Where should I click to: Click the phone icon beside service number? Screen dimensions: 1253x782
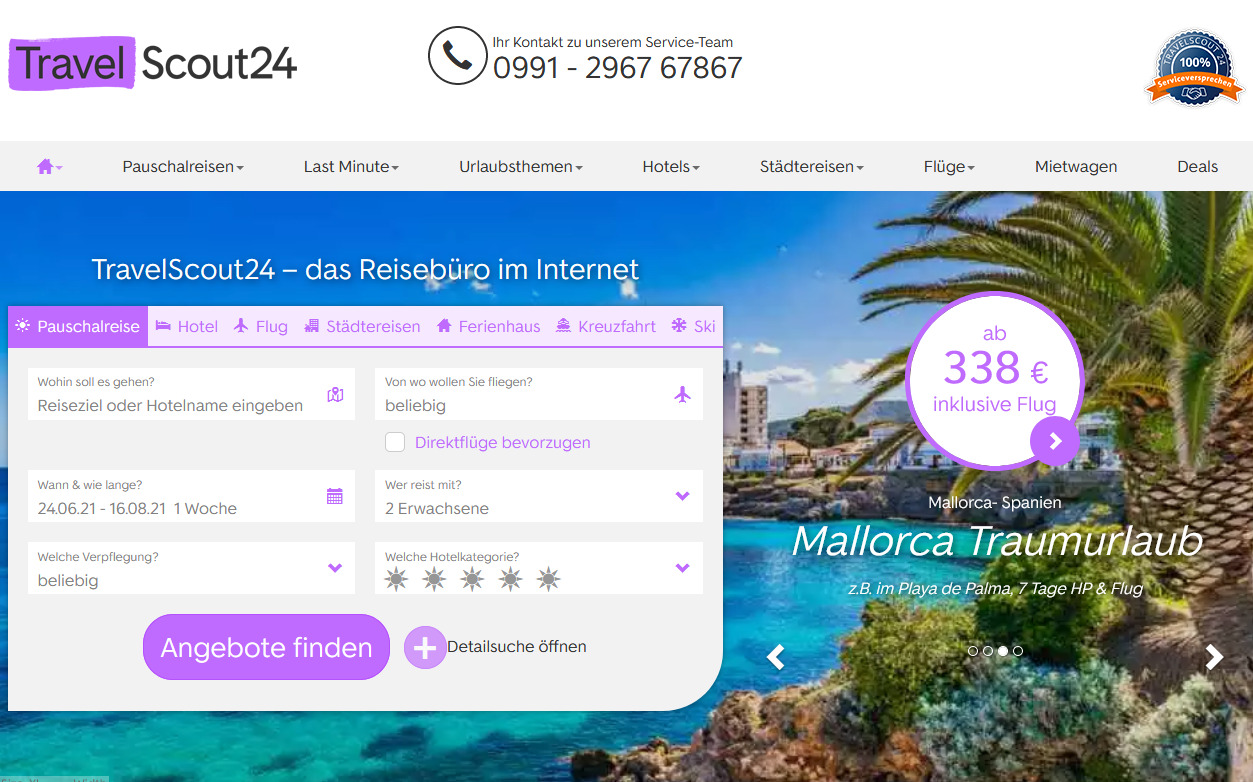pyautogui.click(x=457, y=55)
